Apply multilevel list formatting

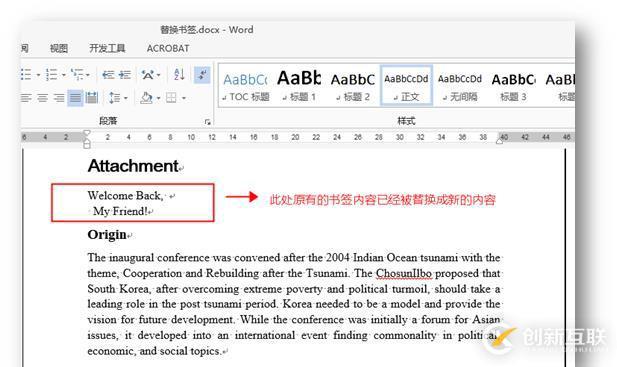[77, 74]
